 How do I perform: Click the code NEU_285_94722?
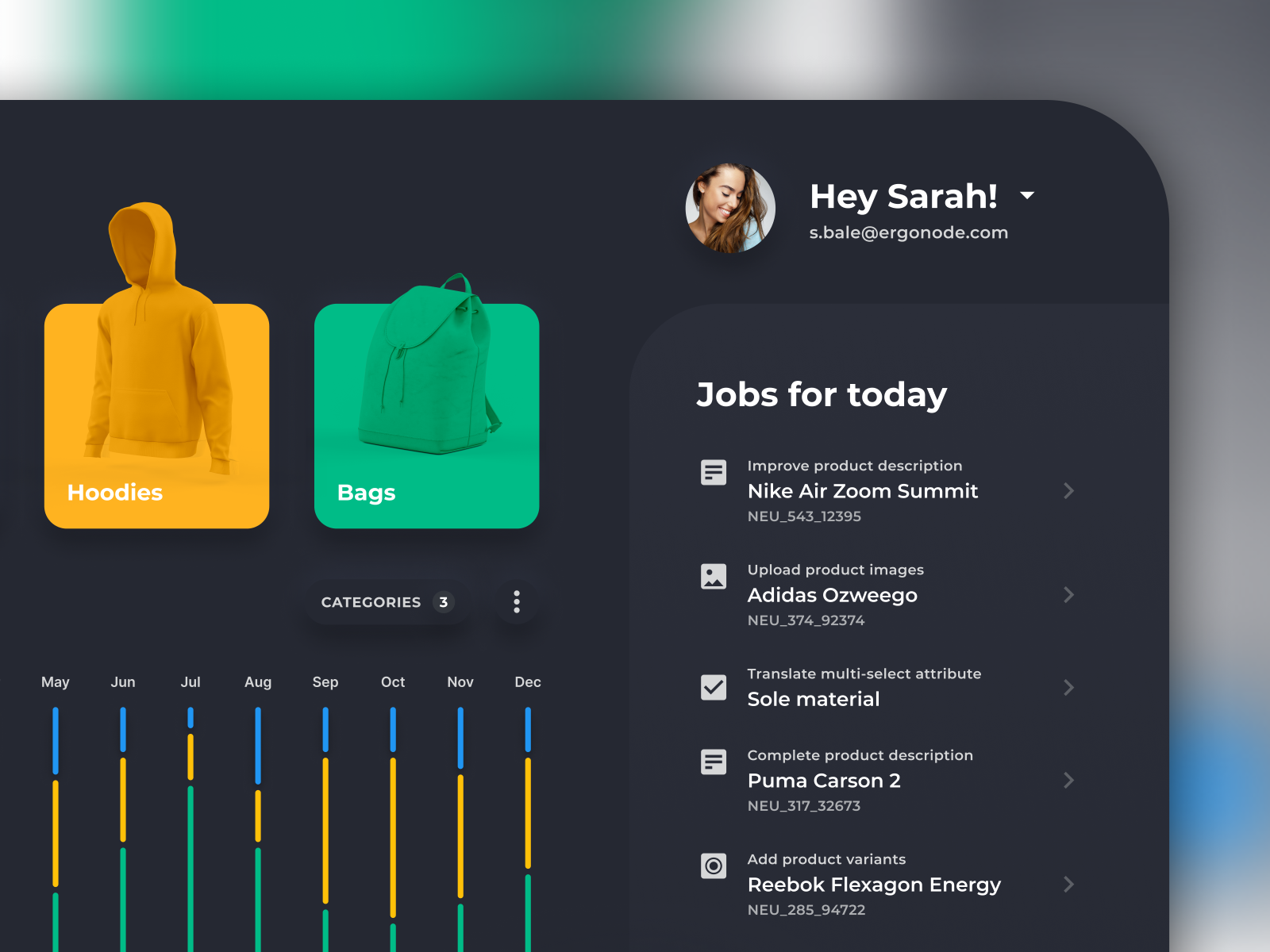[x=806, y=910]
